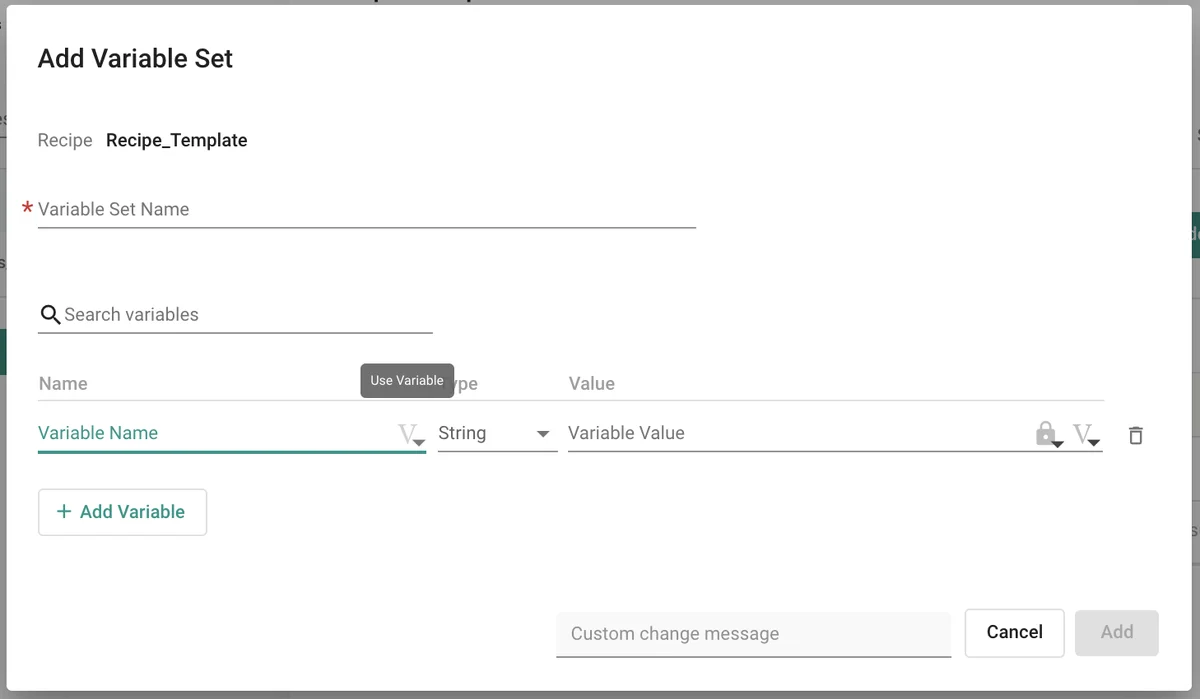Screen dimensions: 1200x699
Task: Click the lock icon in the Value field
Action: tap(1046, 434)
